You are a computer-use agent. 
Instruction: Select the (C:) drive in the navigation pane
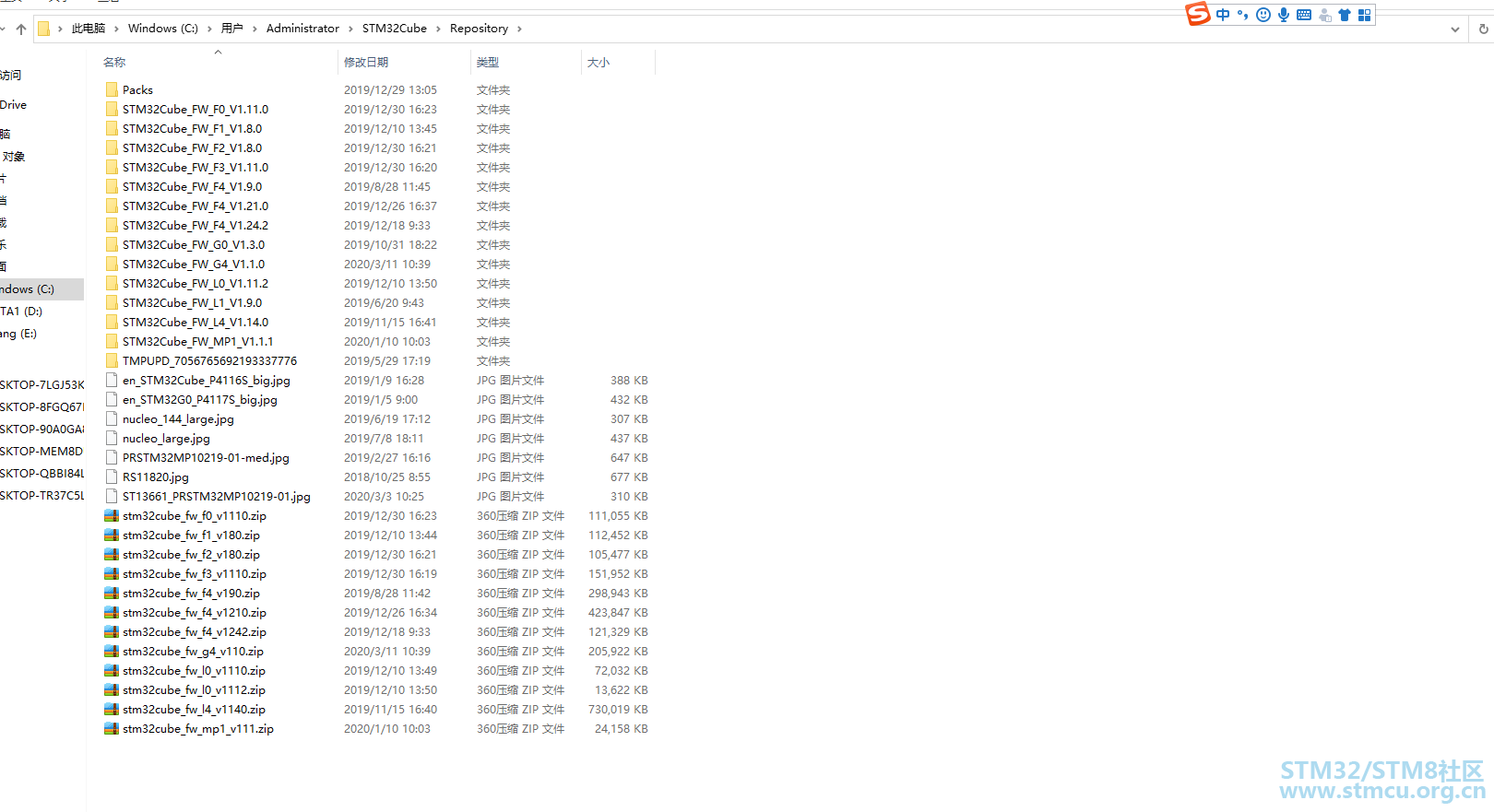point(41,288)
